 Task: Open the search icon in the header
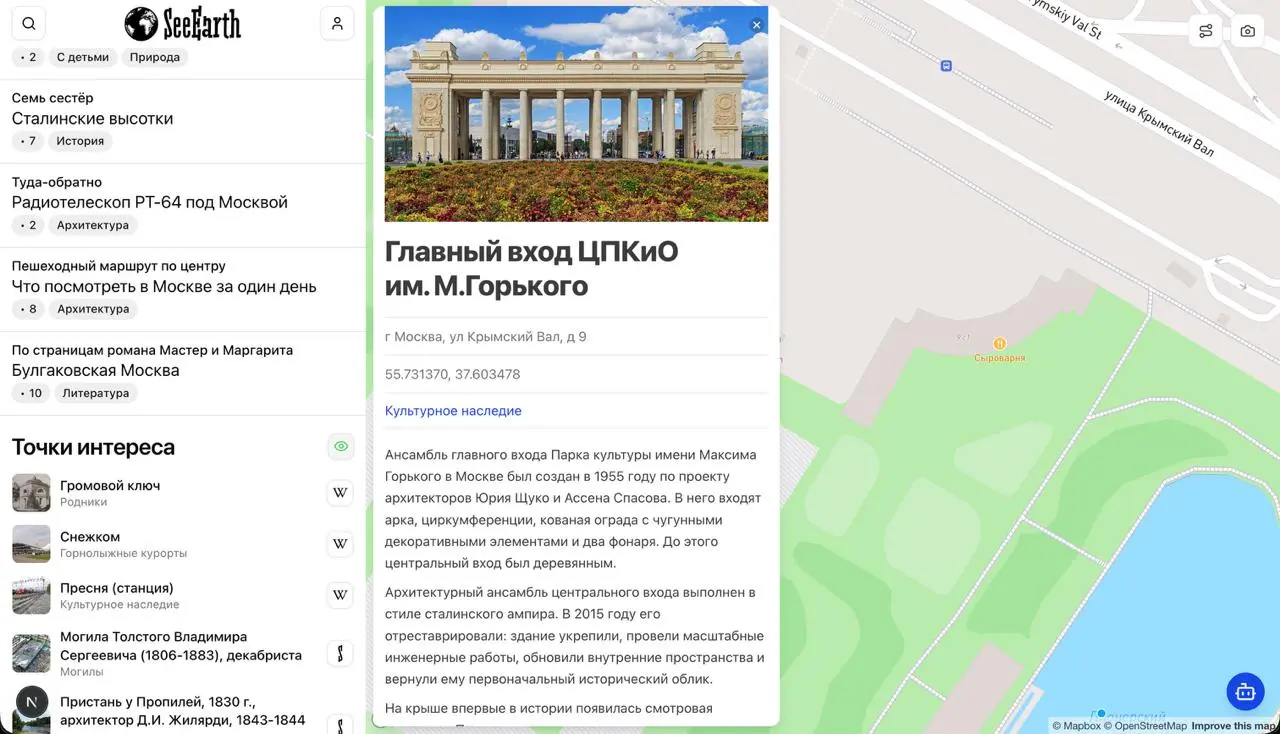tap(28, 24)
